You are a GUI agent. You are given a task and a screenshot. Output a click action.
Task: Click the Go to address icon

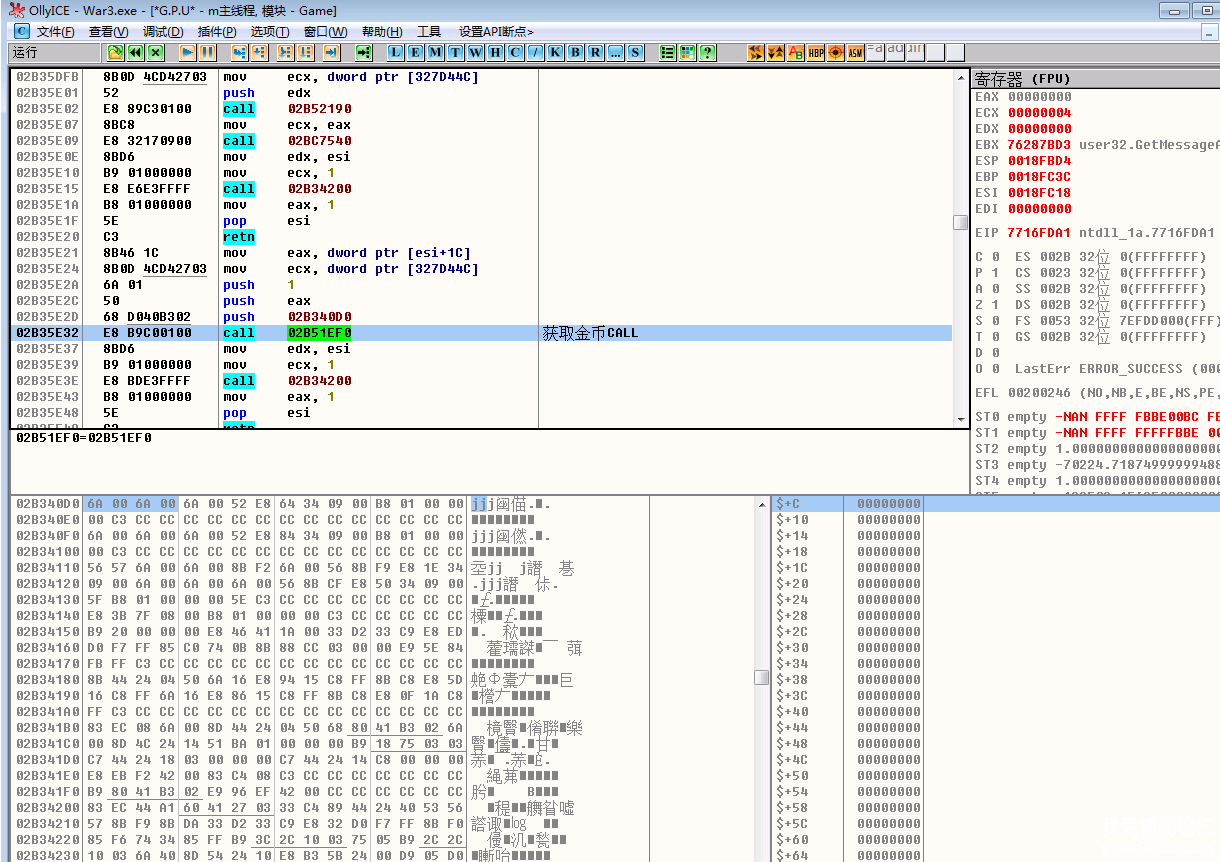364,52
